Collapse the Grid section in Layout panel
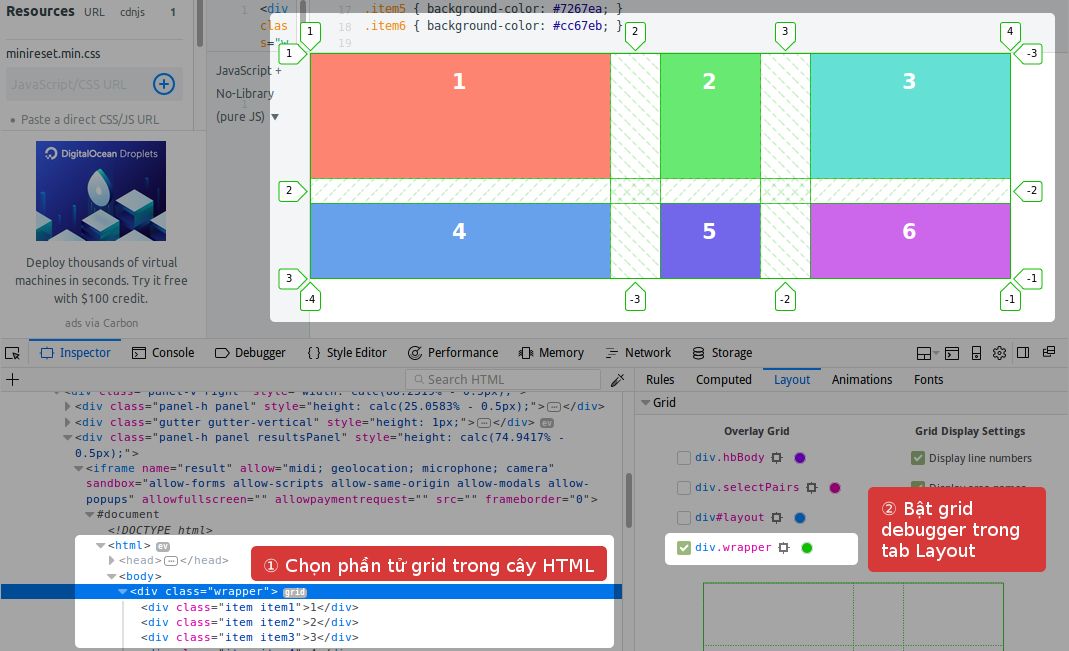This screenshot has height=651, width=1069. pyautogui.click(x=645, y=403)
